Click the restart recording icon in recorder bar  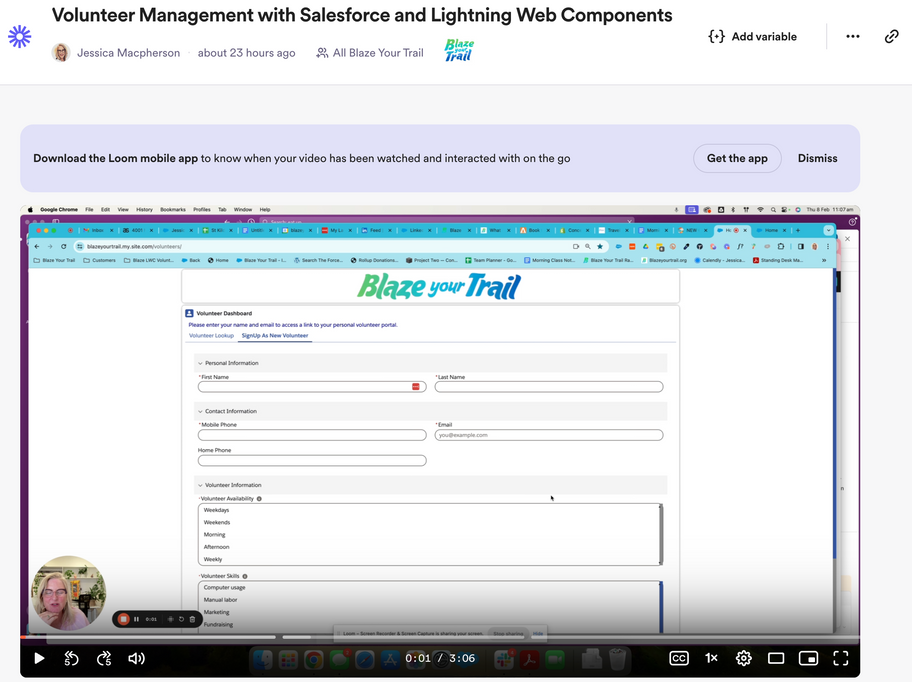pos(181,619)
